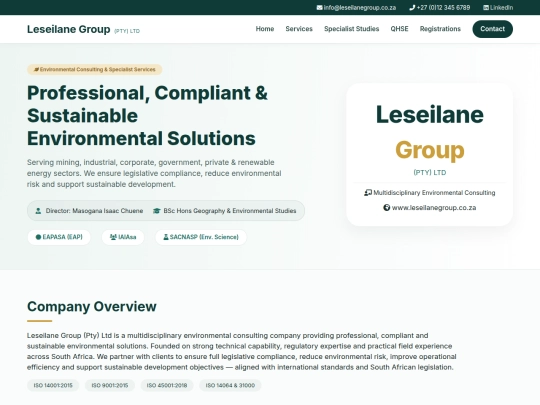Click the IAIAsa registration badge

point(123,237)
